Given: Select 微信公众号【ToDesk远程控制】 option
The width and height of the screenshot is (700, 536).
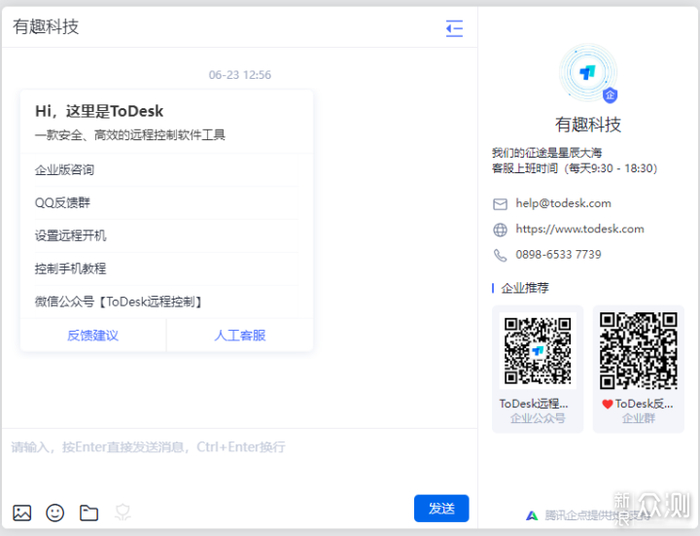Looking at the screenshot, I should click(167, 302).
